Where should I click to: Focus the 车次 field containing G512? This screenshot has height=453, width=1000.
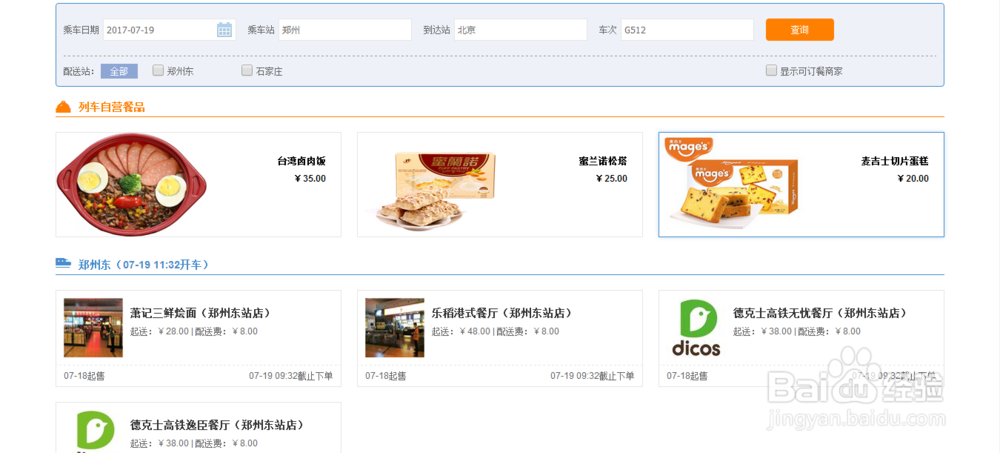[x=688, y=29]
